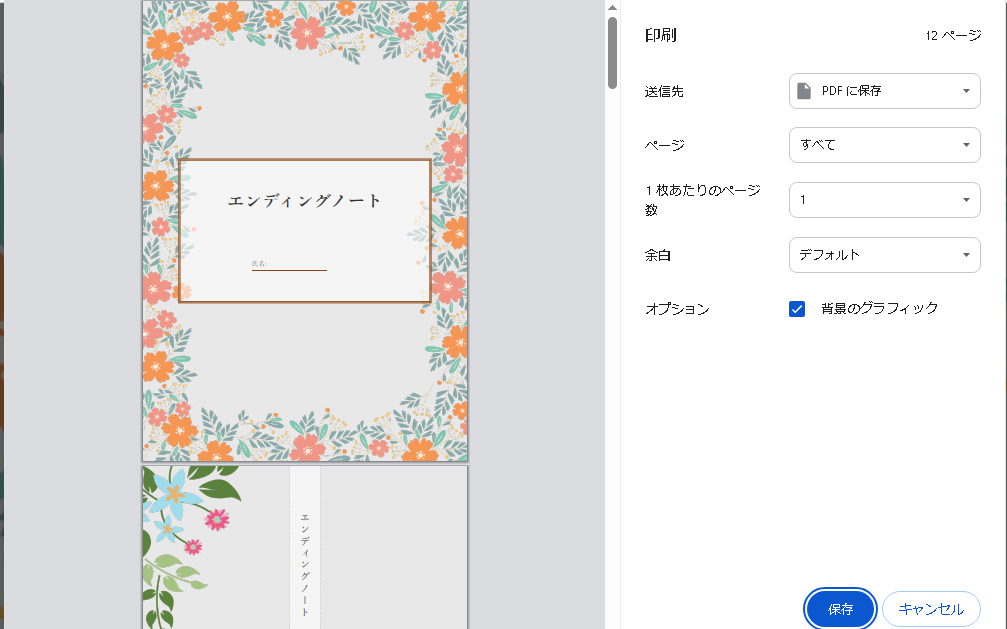Open the 送信先 destination dropdown
This screenshot has height=629, width=1007.
point(884,90)
